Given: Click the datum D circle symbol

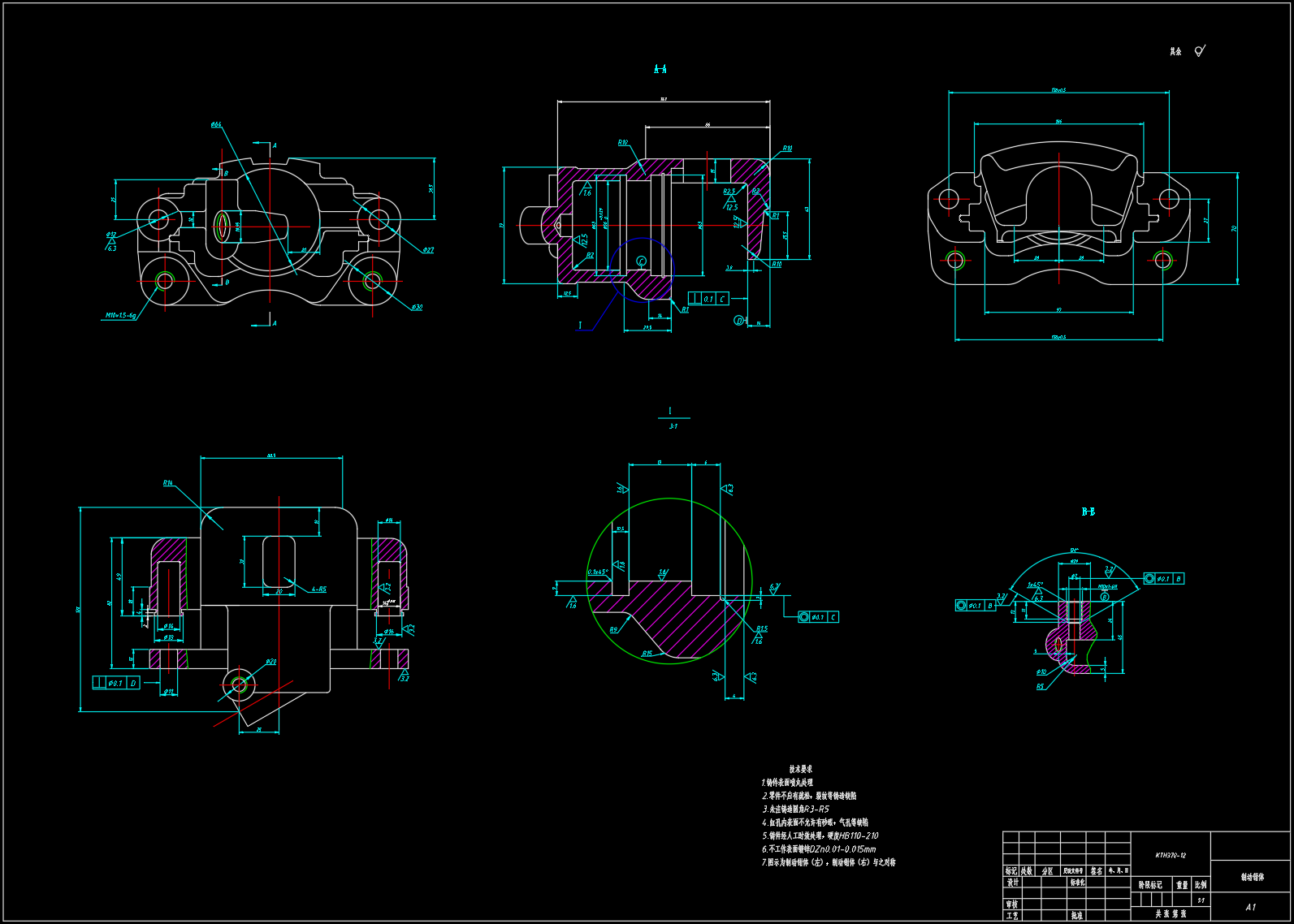Looking at the screenshot, I should coord(738,321).
